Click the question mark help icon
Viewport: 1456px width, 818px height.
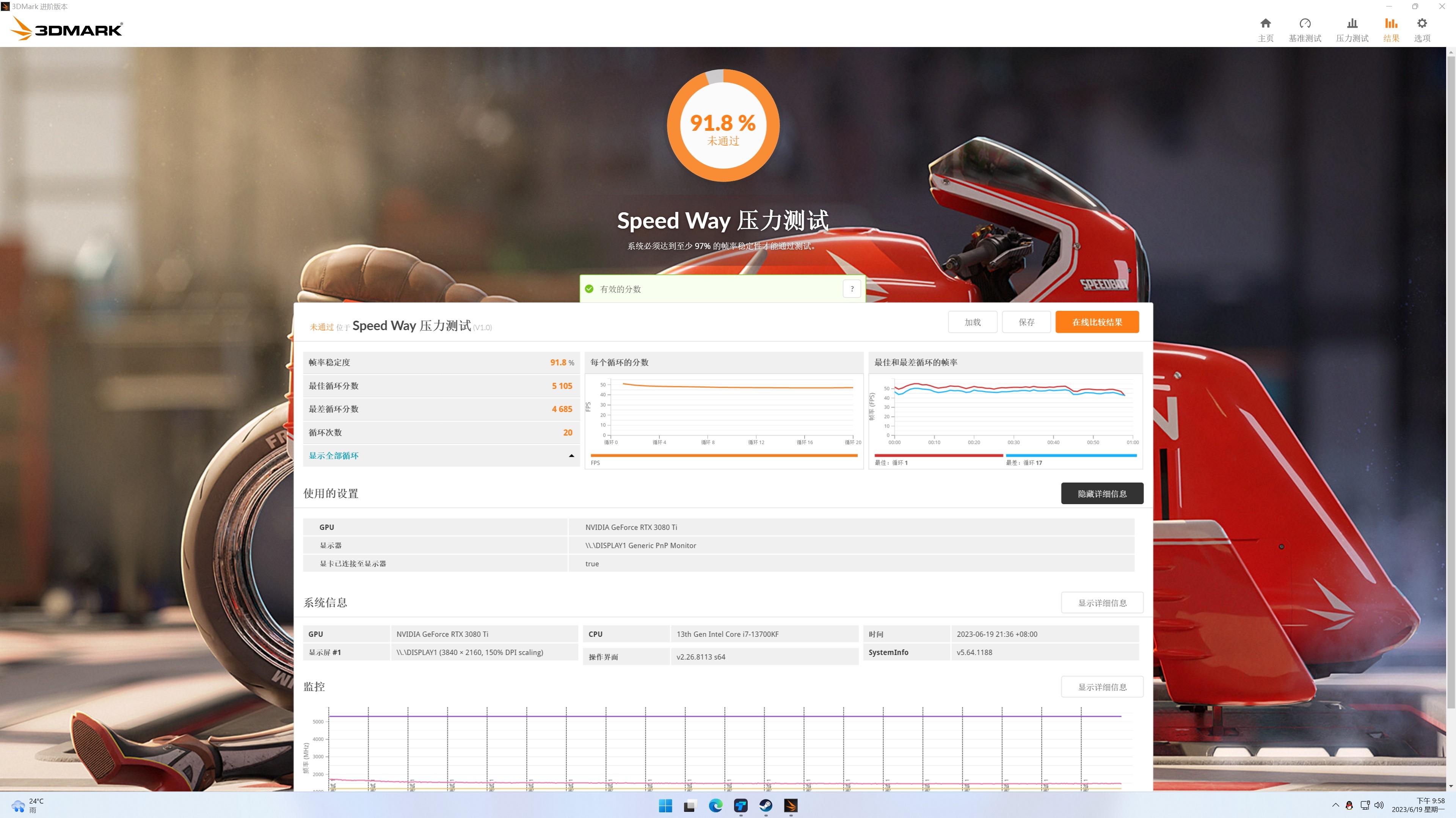click(x=852, y=289)
